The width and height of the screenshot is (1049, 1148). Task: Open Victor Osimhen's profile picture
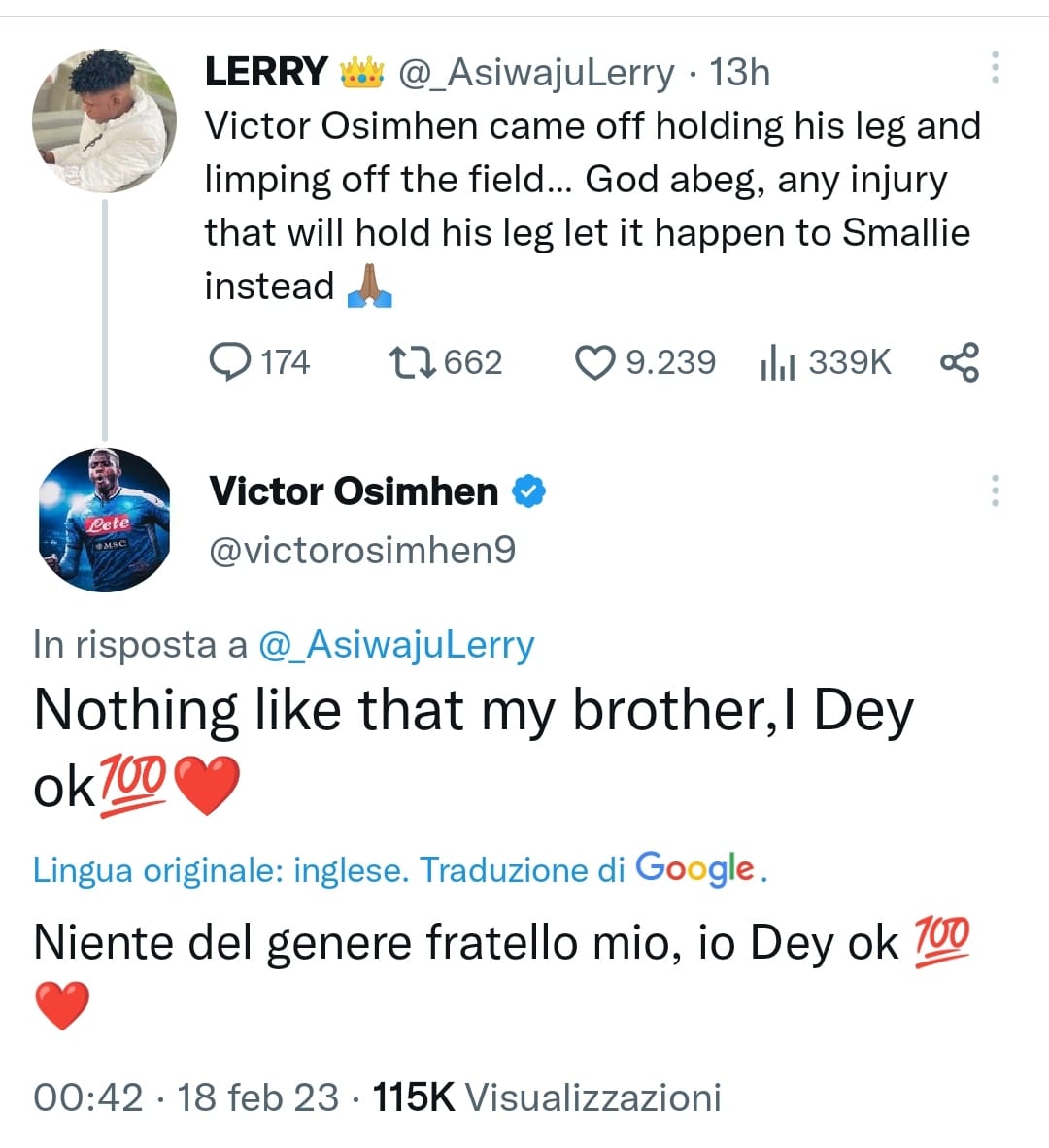[104, 520]
